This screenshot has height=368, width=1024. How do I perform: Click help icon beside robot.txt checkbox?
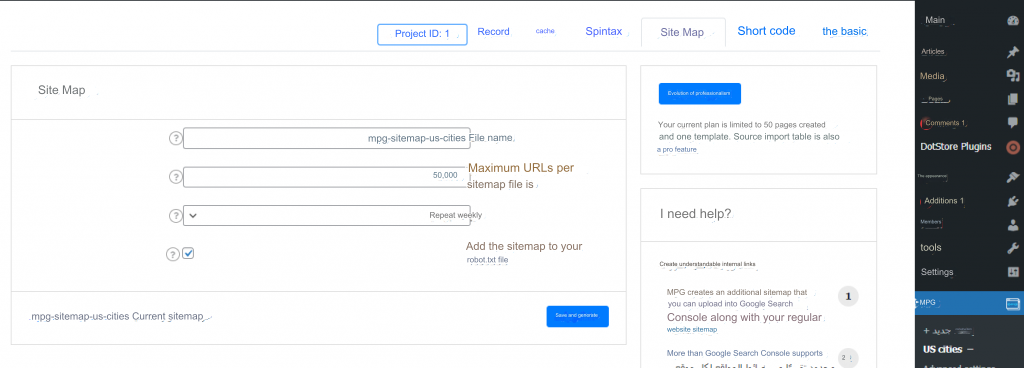(172, 254)
